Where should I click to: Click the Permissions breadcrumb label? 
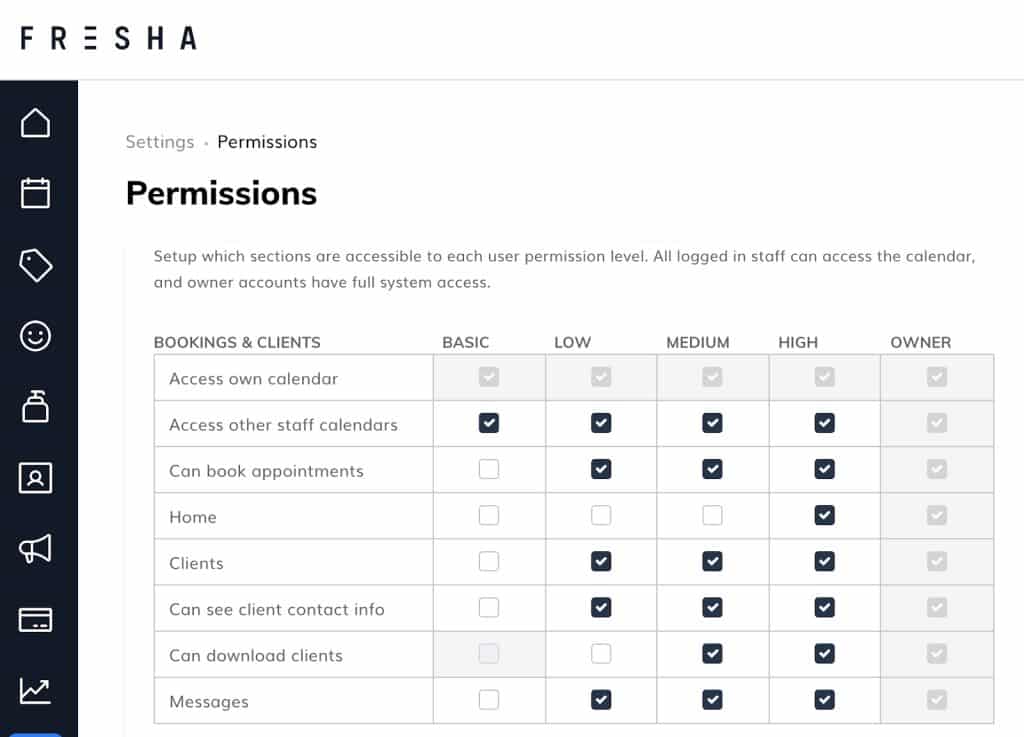pos(267,142)
